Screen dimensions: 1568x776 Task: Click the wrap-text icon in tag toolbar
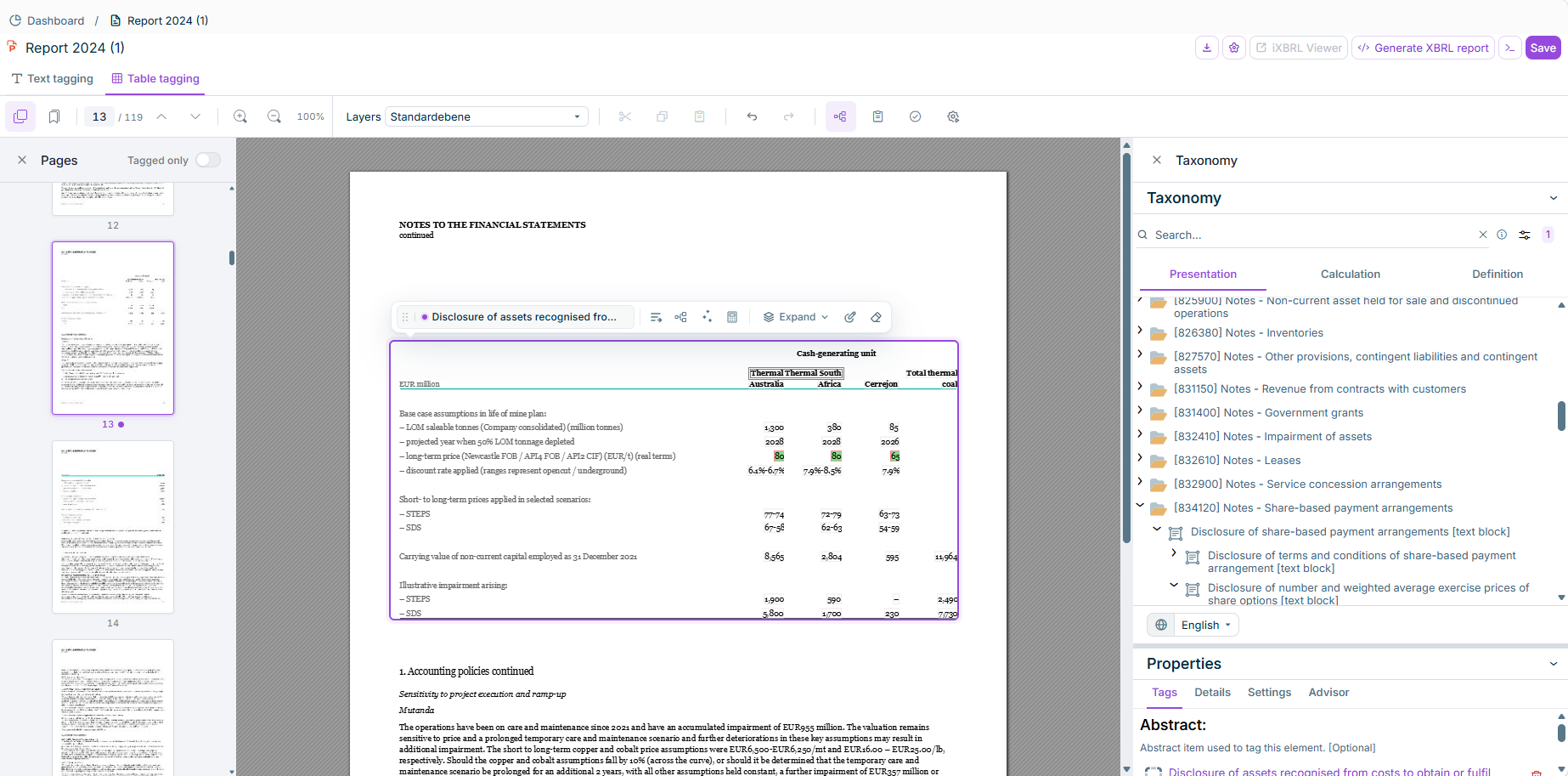pos(656,317)
